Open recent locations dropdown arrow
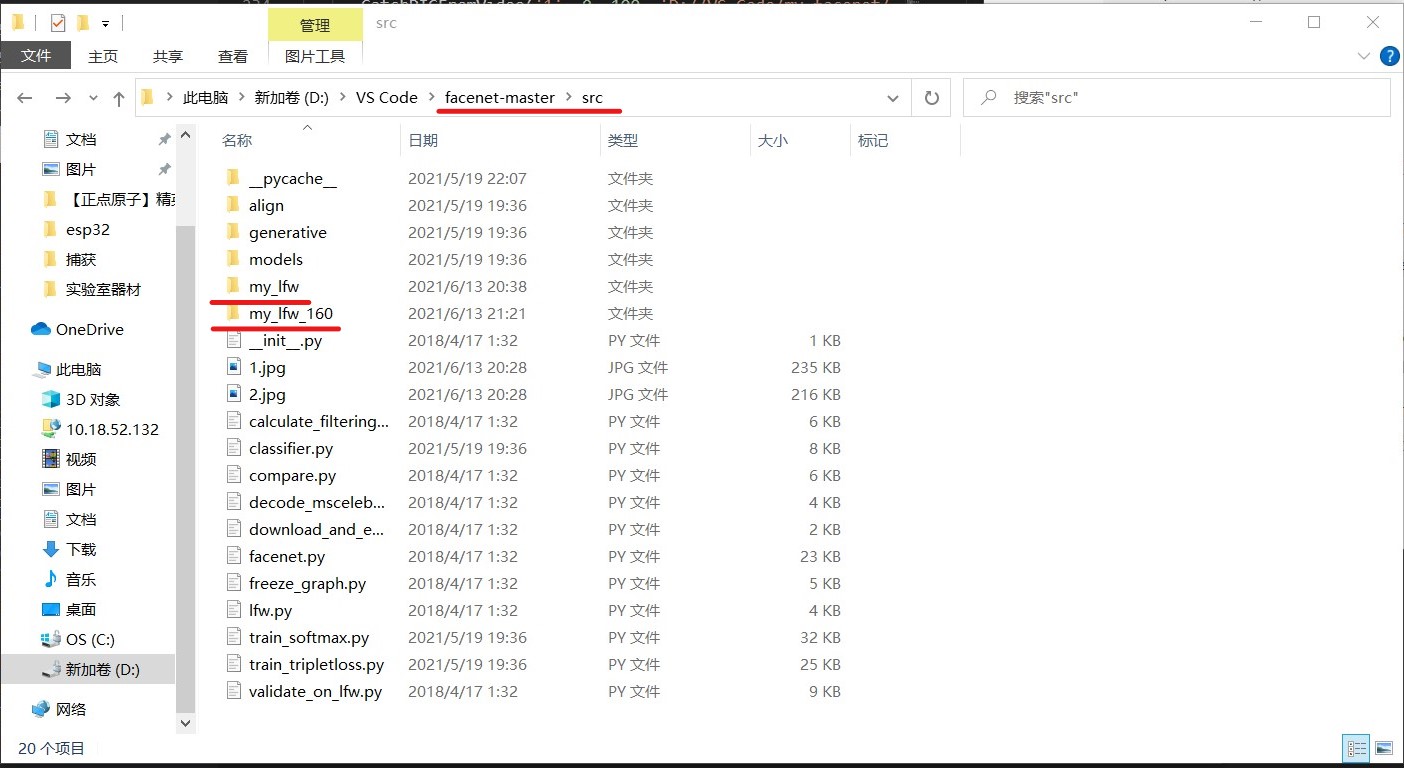Screen dimensions: 1404x768 tap(94, 98)
